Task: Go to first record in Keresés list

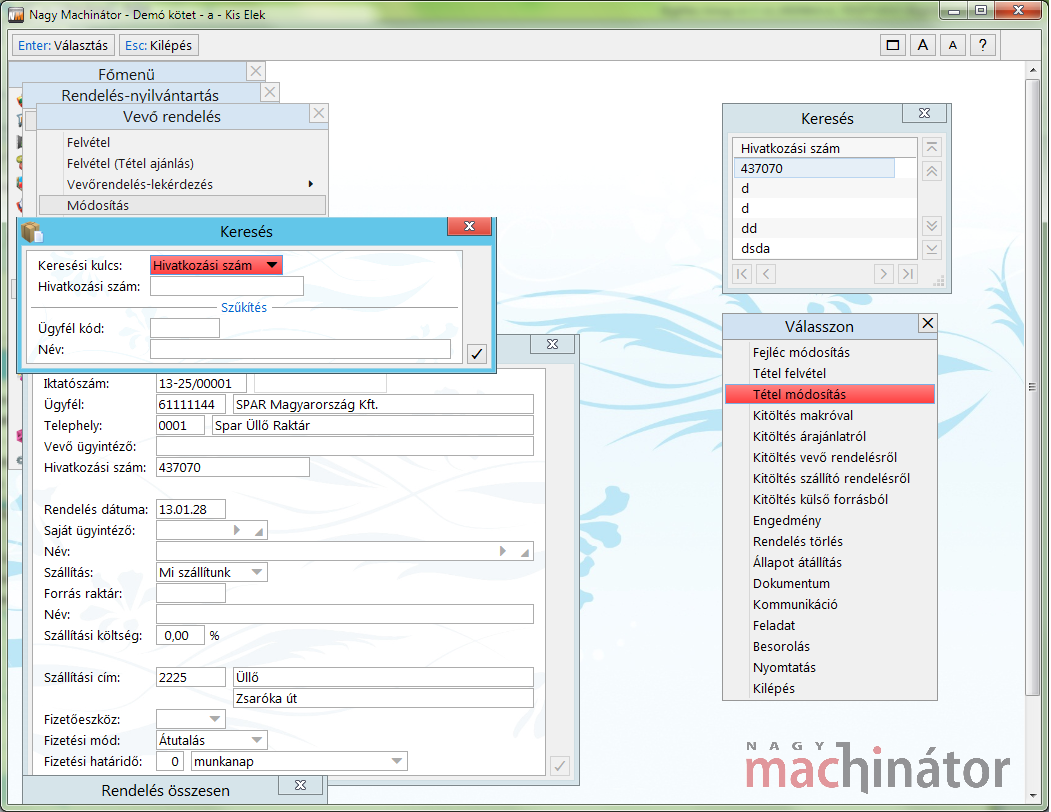Action: pos(742,274)
